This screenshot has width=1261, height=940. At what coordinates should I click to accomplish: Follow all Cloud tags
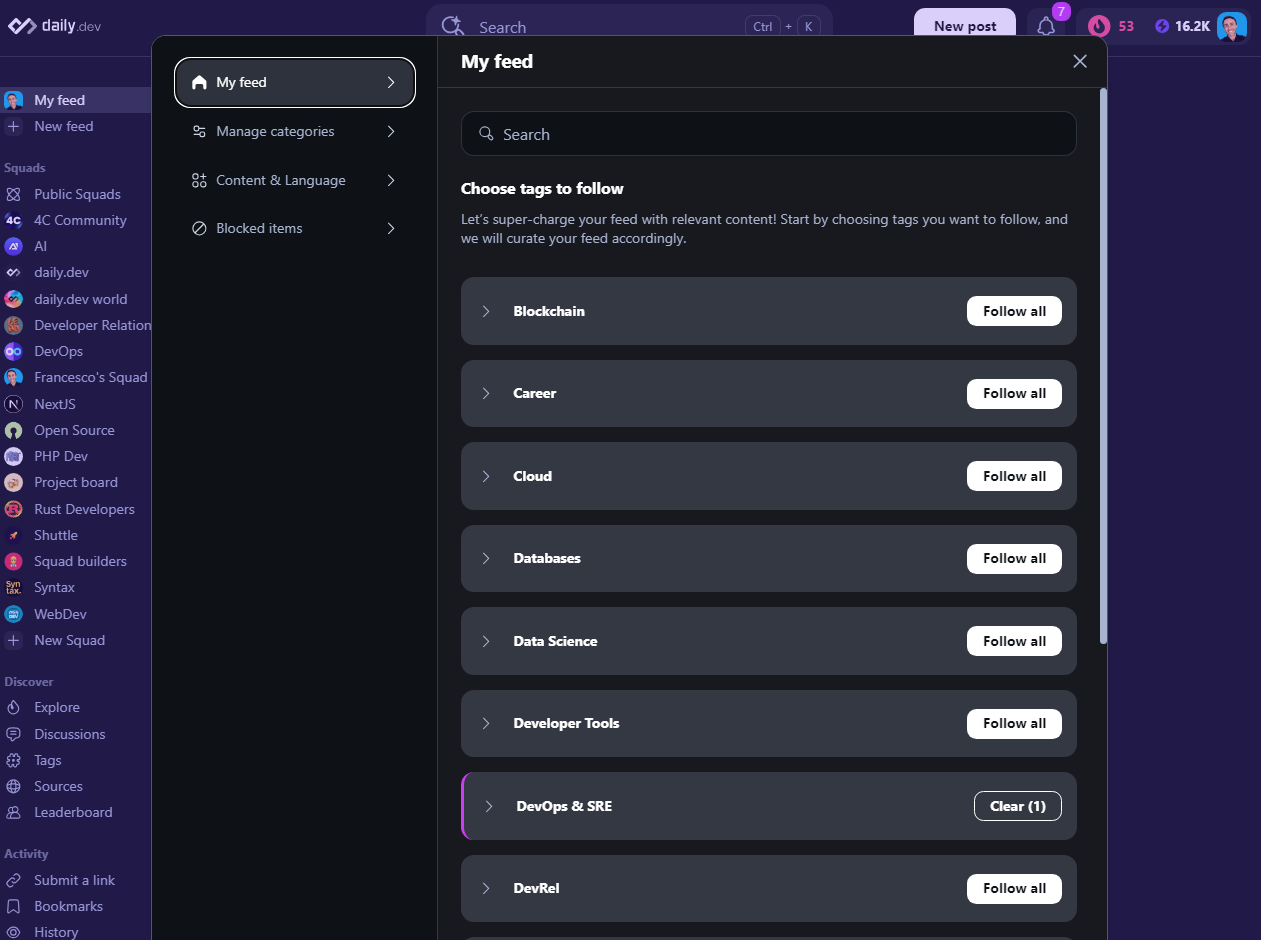click(1014, 476)
